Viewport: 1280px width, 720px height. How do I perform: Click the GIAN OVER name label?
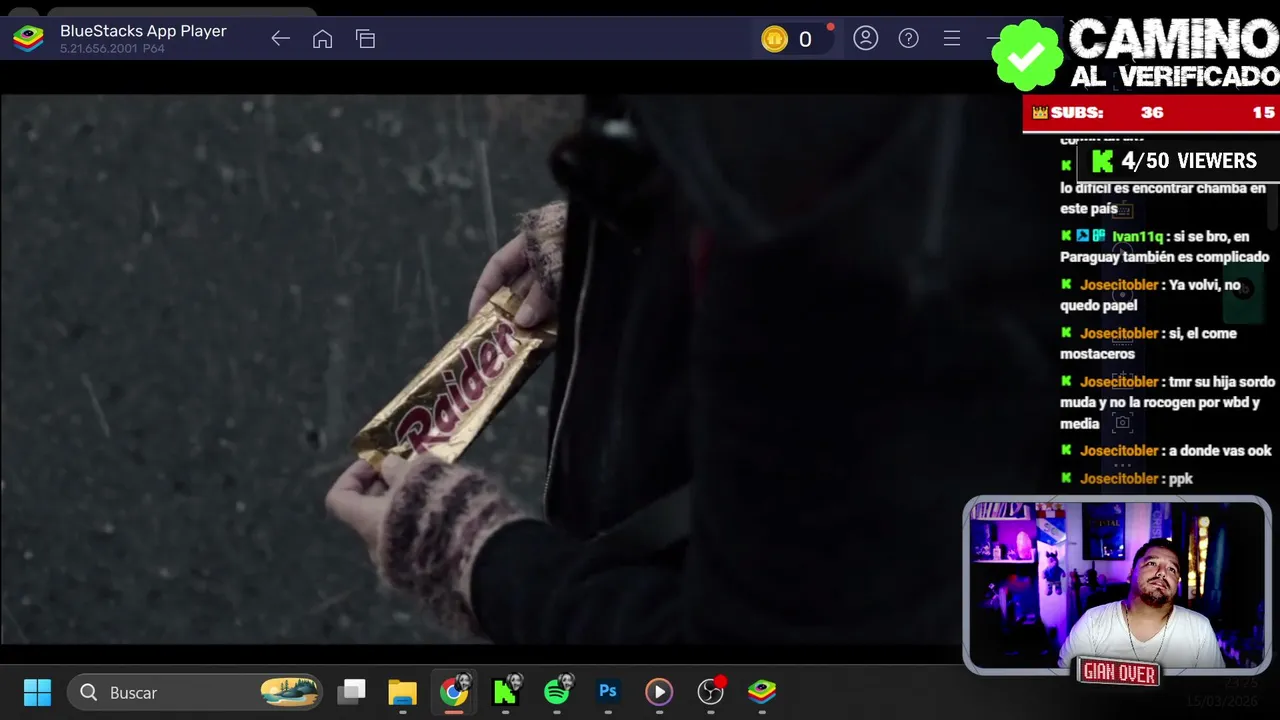(x=1119, y=673)
